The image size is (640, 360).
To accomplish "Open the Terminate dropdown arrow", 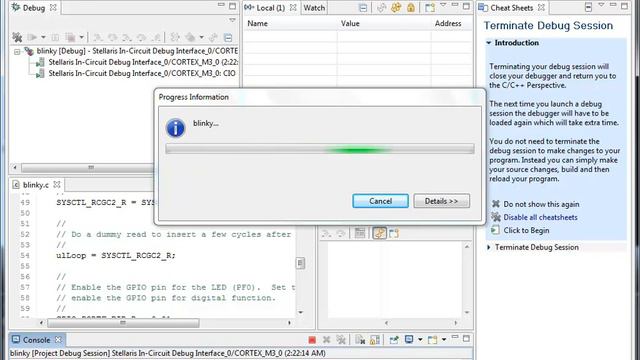I will point(82,38).
